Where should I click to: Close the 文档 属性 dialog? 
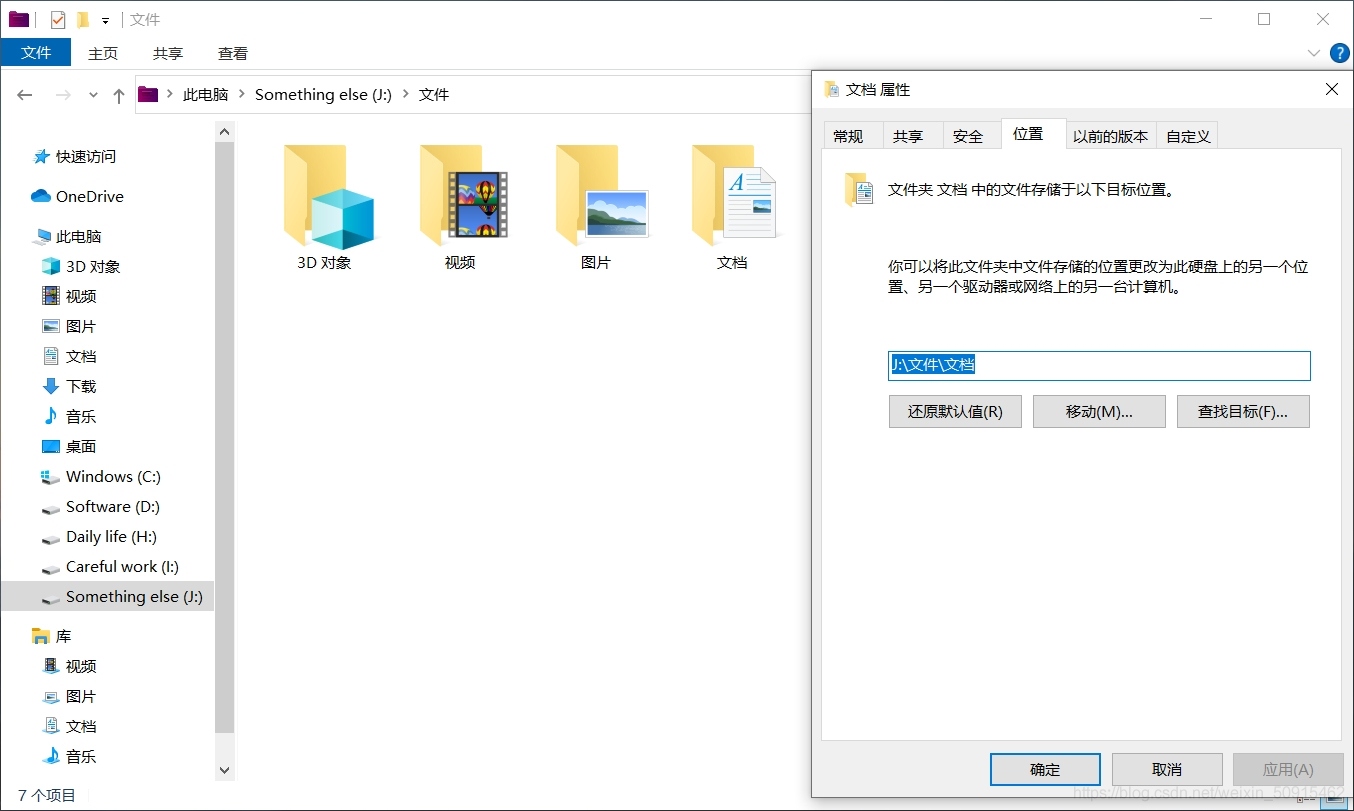pyautogui.click(x=1332, y=89)
